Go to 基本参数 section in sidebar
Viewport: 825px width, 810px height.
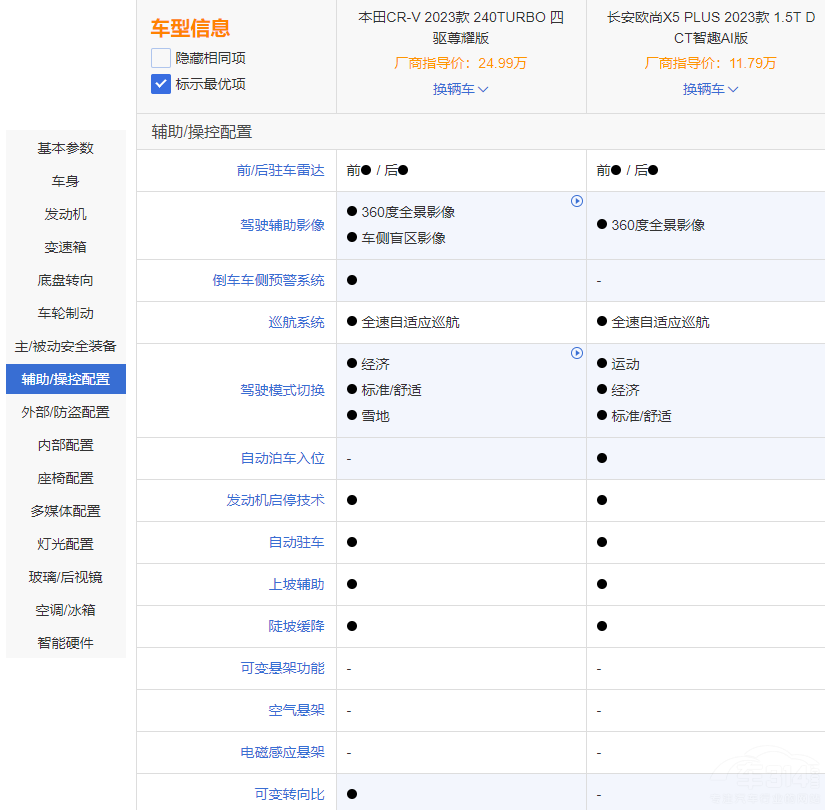[x=66, y=148]
